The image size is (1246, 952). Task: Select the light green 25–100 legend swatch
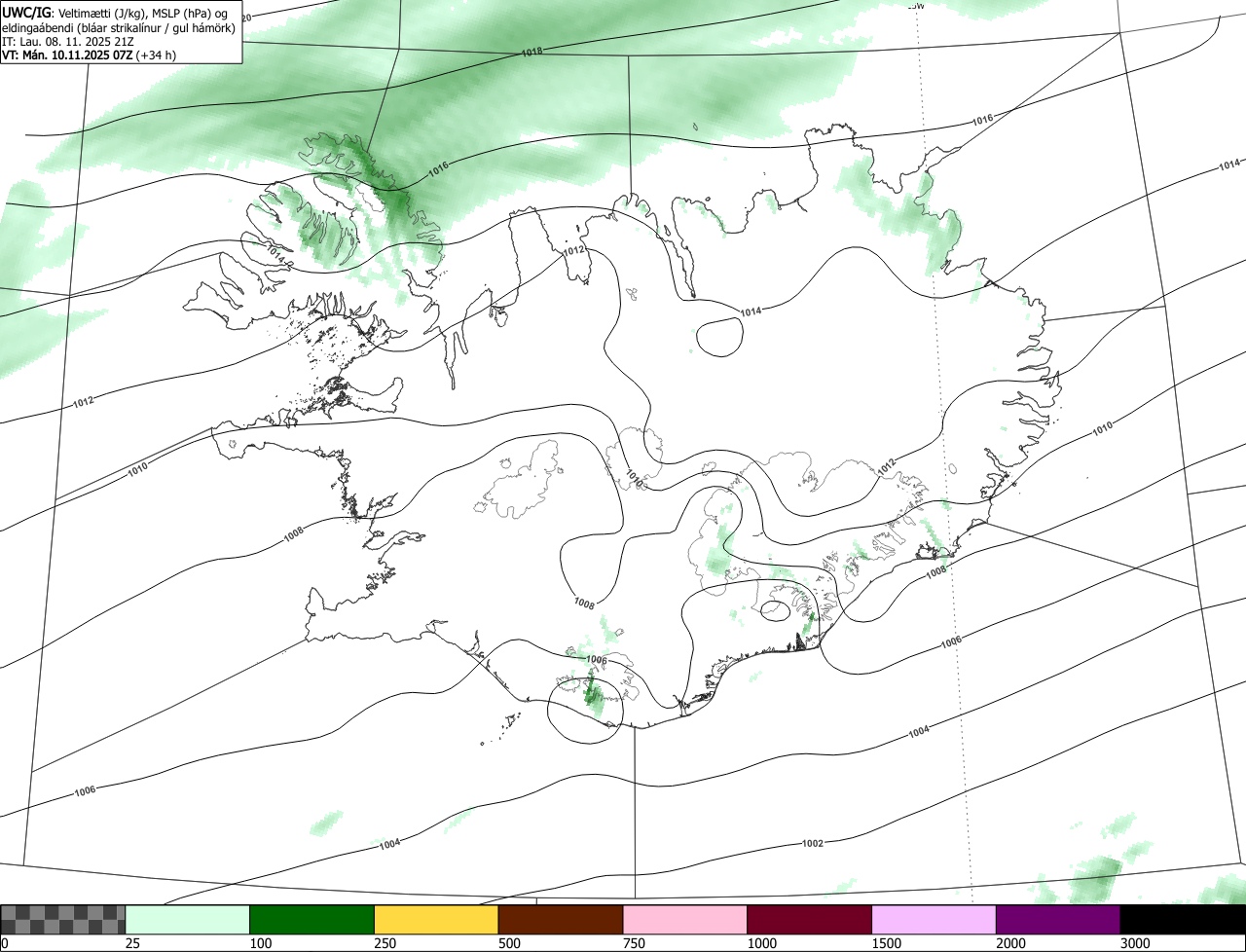(x=188, y=920)
